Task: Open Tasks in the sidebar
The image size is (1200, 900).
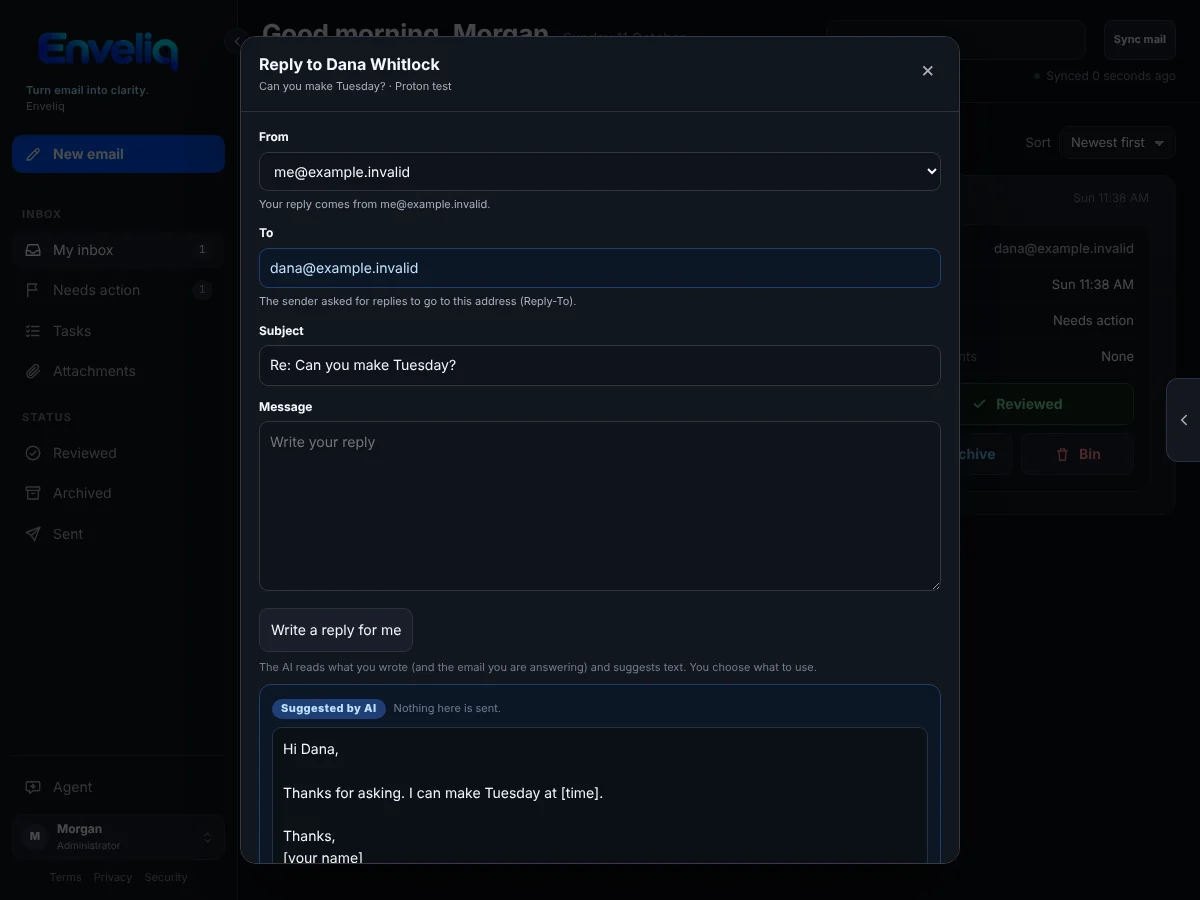Action: [x=118, y=331]
